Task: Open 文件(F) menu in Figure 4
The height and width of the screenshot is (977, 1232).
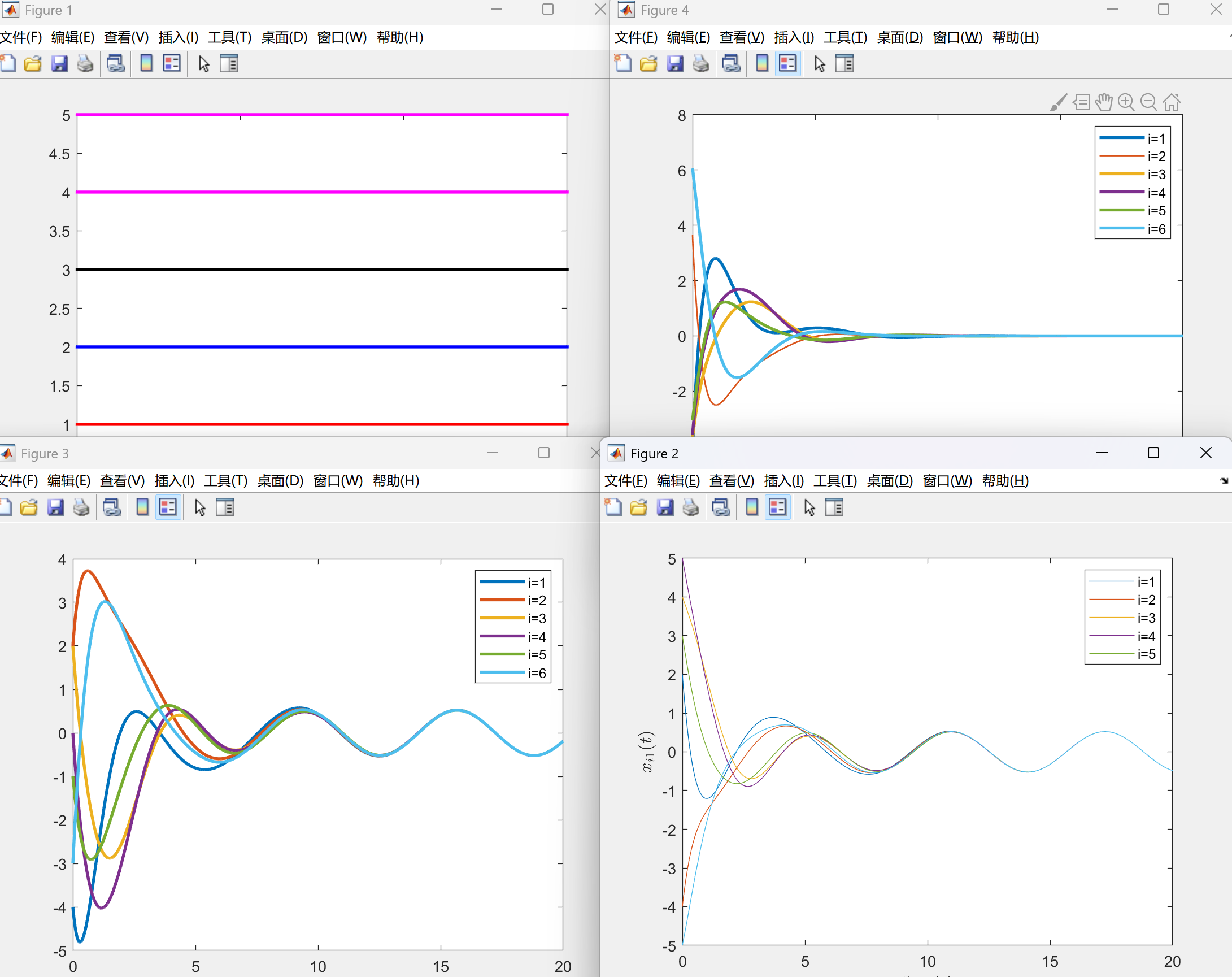Action: pyautogui.click(x=635, y=37)
